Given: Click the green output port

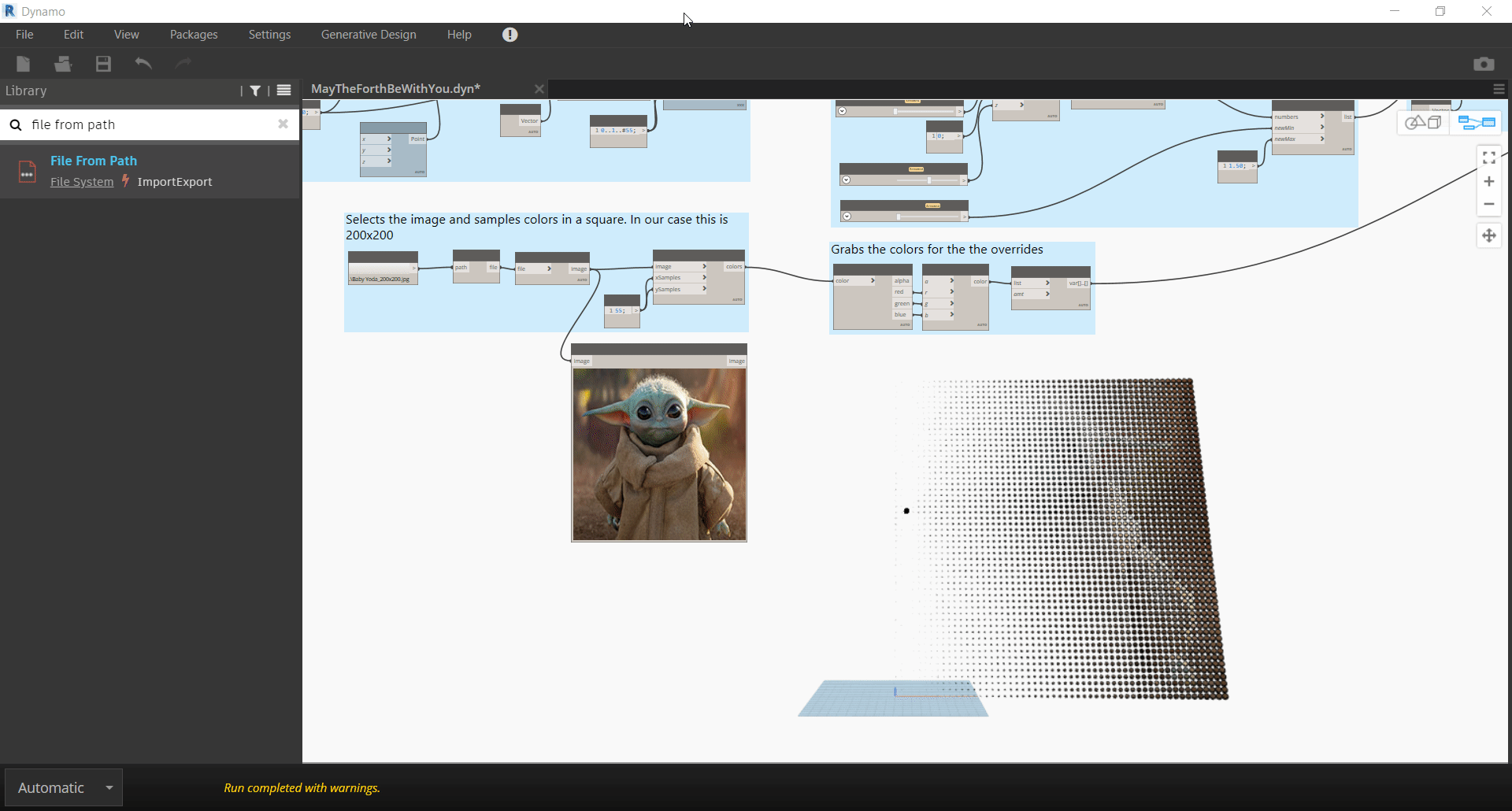Looking at the screenshot, I should point(902,304).
